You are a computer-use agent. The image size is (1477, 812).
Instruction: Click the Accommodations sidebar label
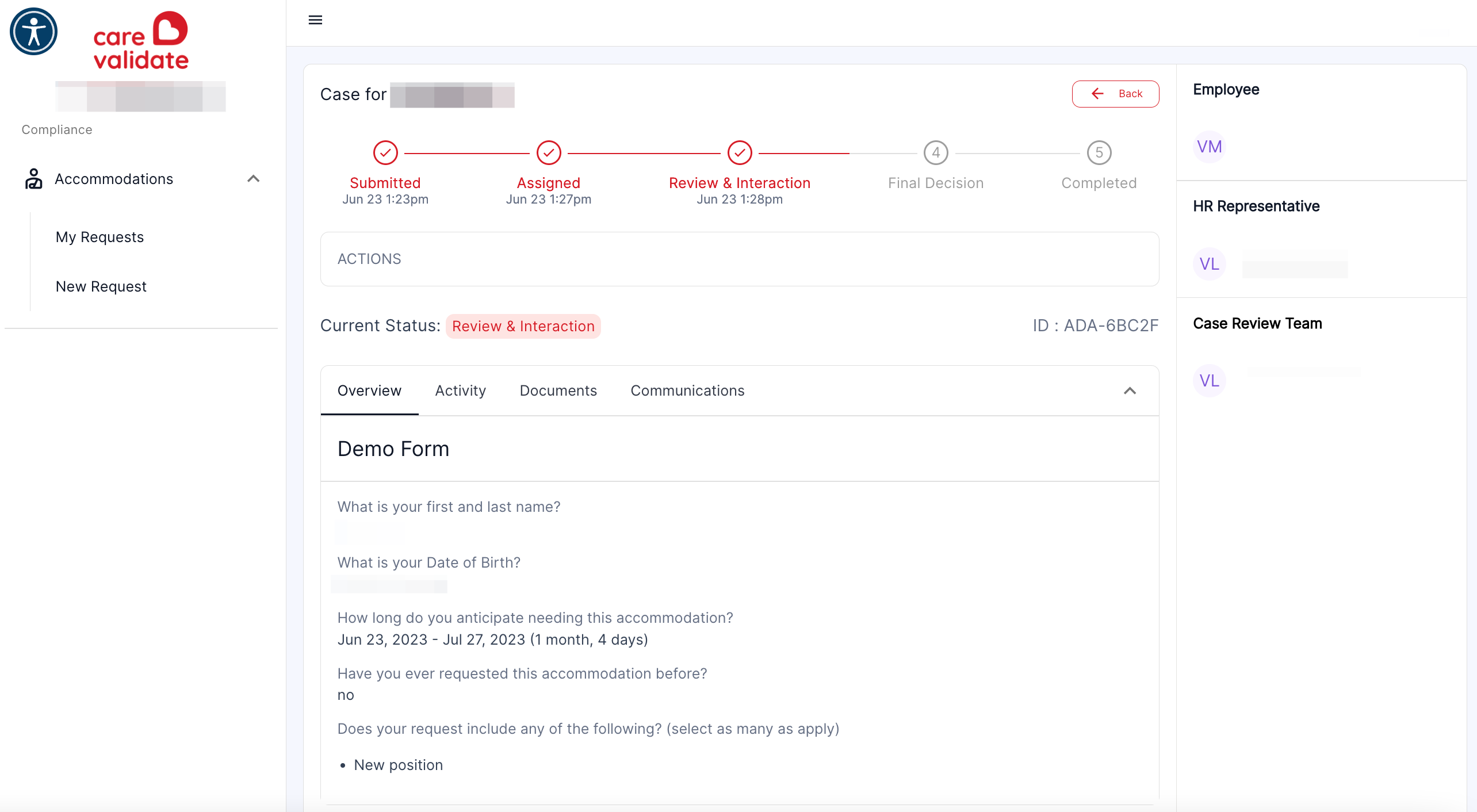click(114, 179)
